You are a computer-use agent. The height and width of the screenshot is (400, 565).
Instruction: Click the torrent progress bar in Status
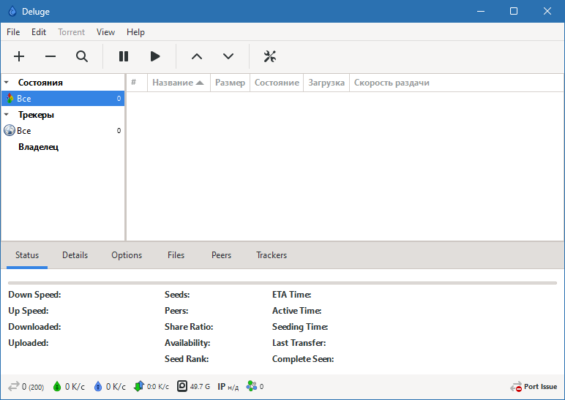pyautogui.click(x=282, y=283)
